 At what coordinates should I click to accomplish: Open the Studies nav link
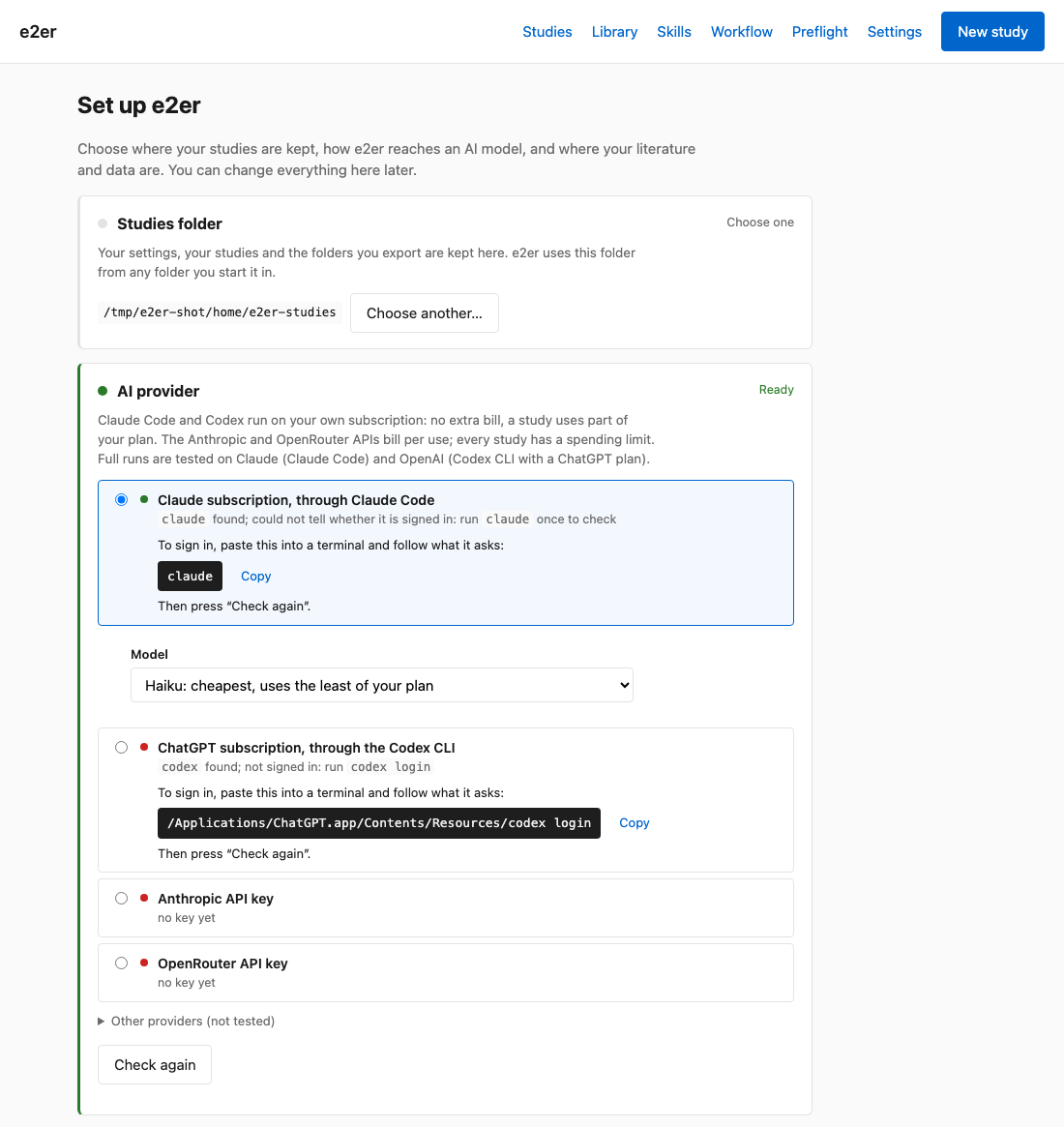click(x=547, y=32)
